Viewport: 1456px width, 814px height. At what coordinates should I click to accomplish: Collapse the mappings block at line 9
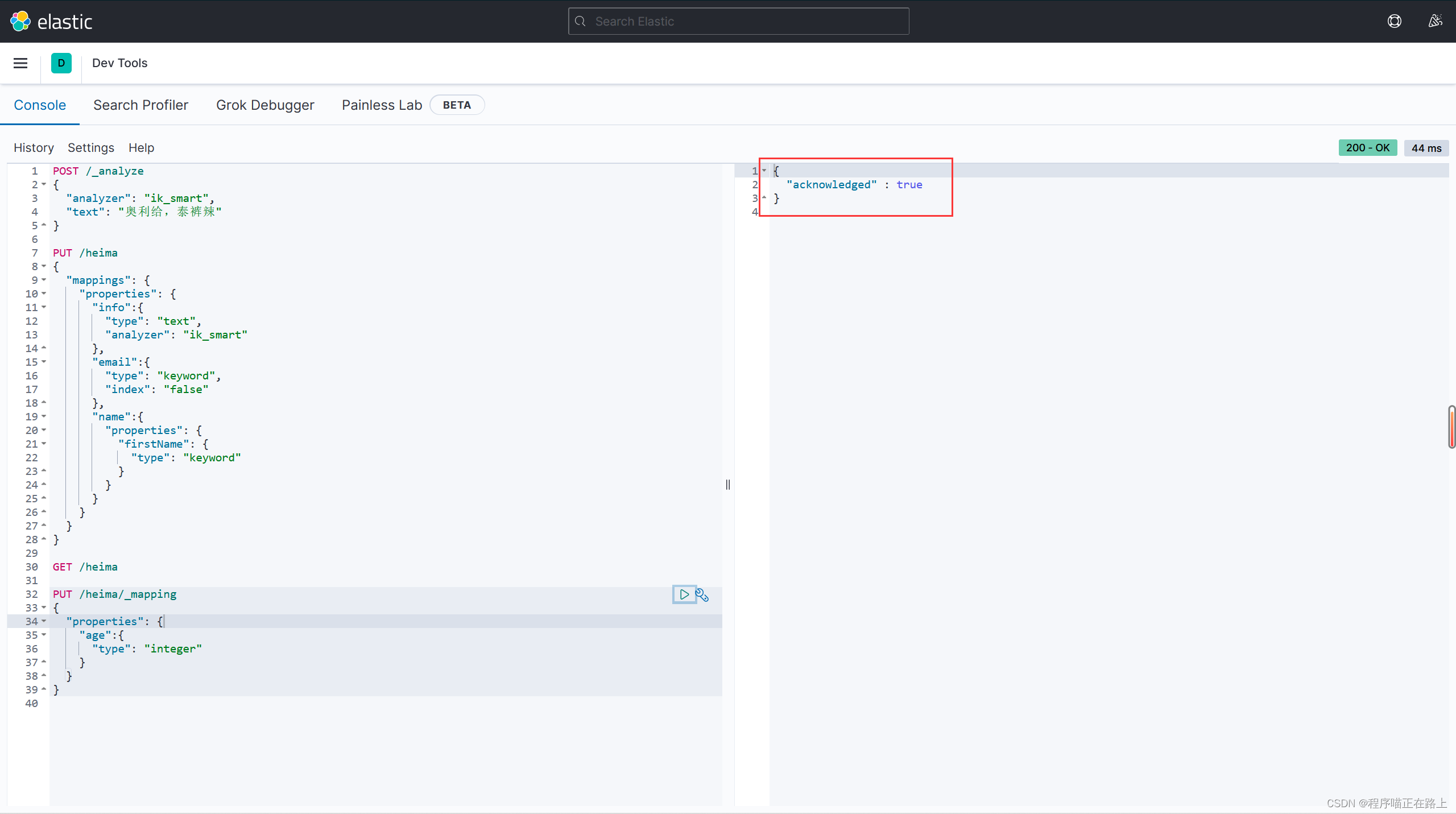tap(44, 280)
